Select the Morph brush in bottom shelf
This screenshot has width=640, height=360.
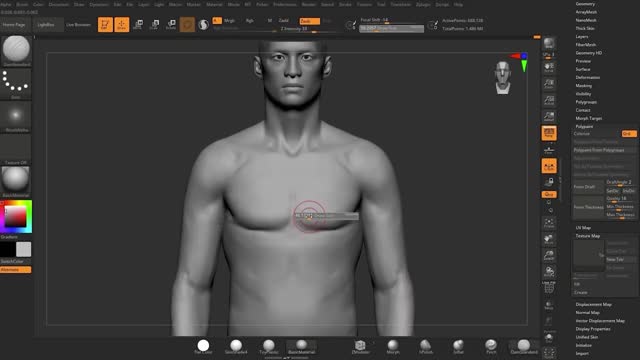tap(393, 347)
